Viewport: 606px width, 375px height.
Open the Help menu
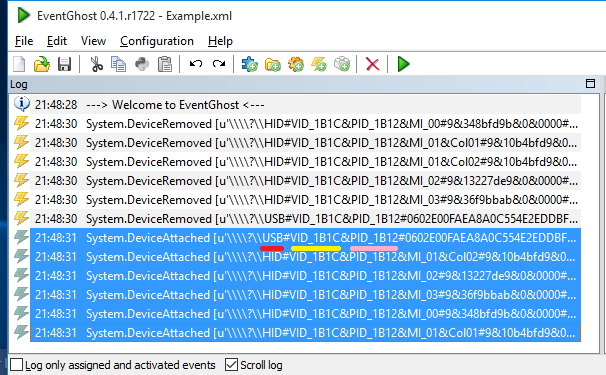pyautogui.click(x=220, y=41)
